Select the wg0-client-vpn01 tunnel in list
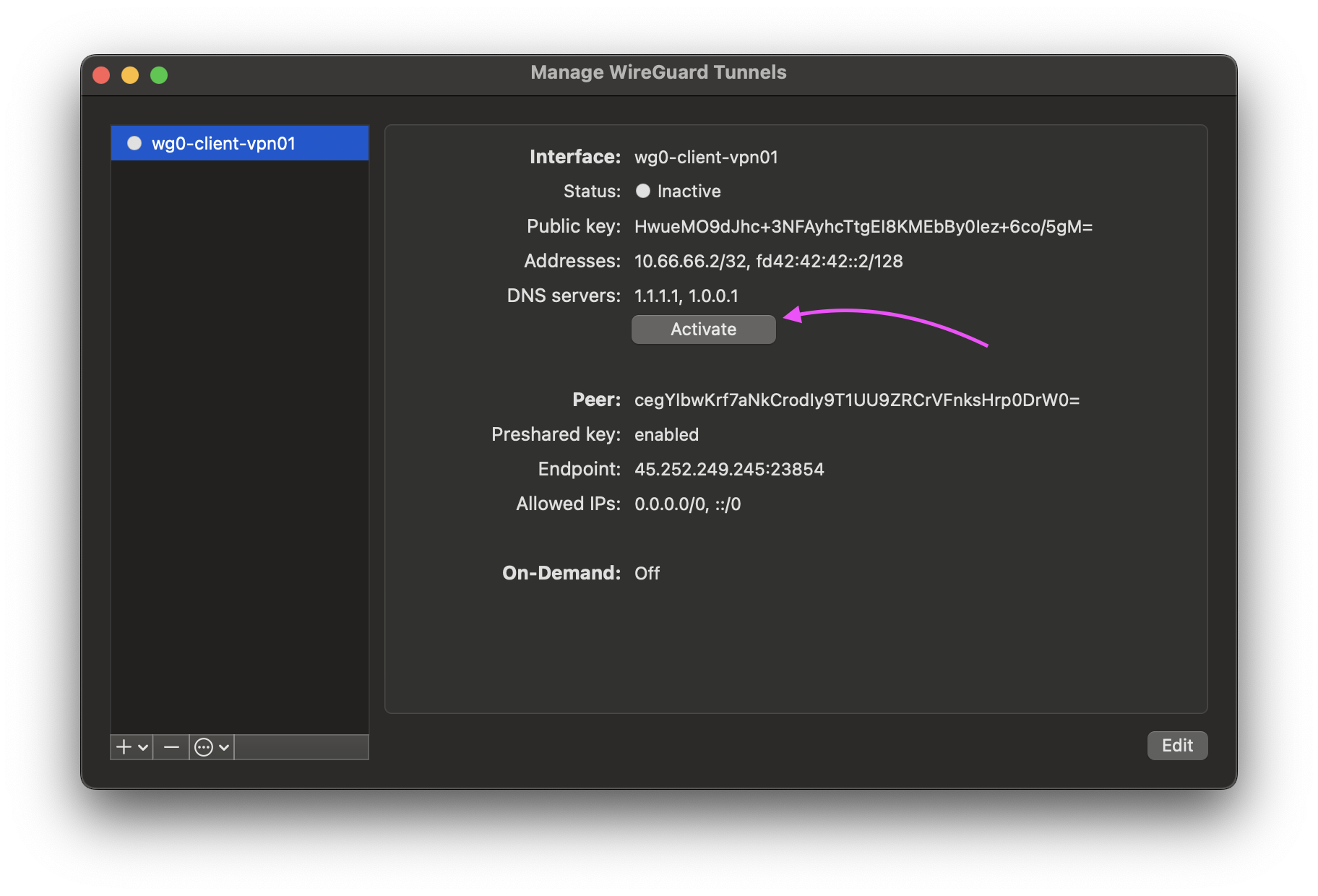This screenshot has height=896, width=1318. tap(238, 143)
